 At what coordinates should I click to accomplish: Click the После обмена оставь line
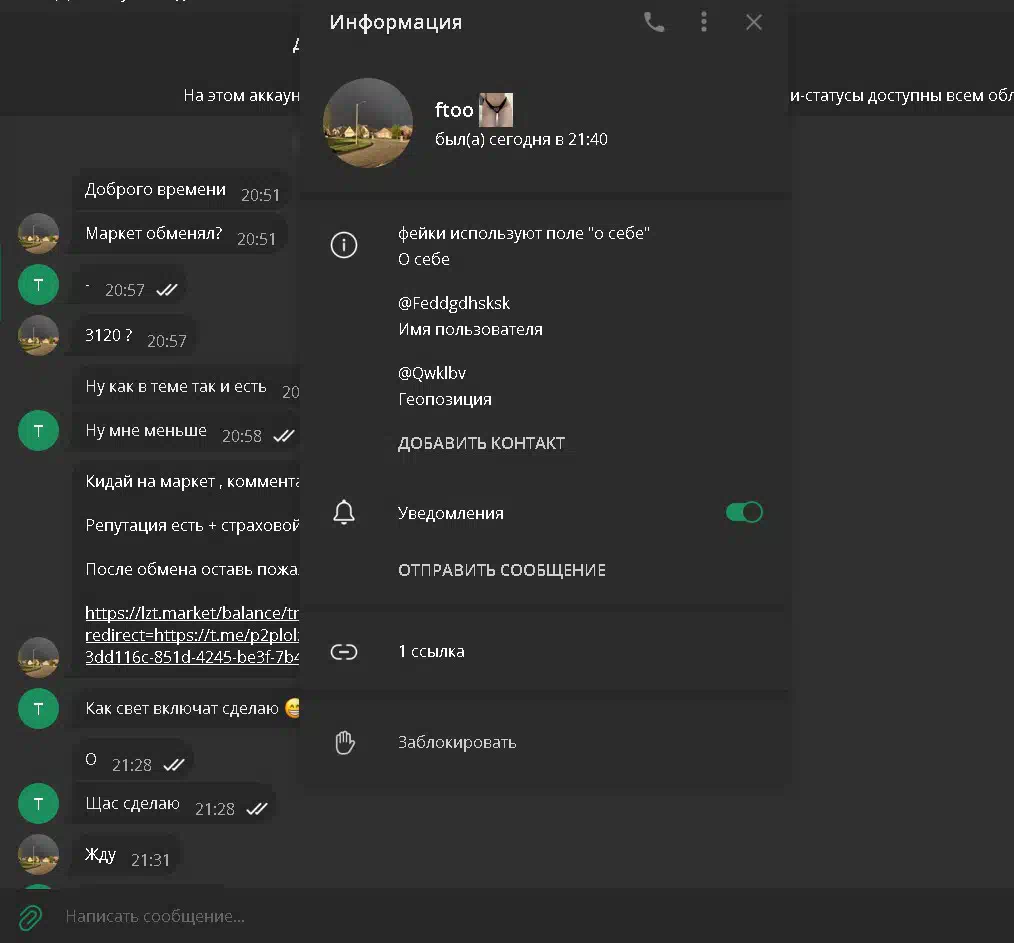[x=192, y=569]
